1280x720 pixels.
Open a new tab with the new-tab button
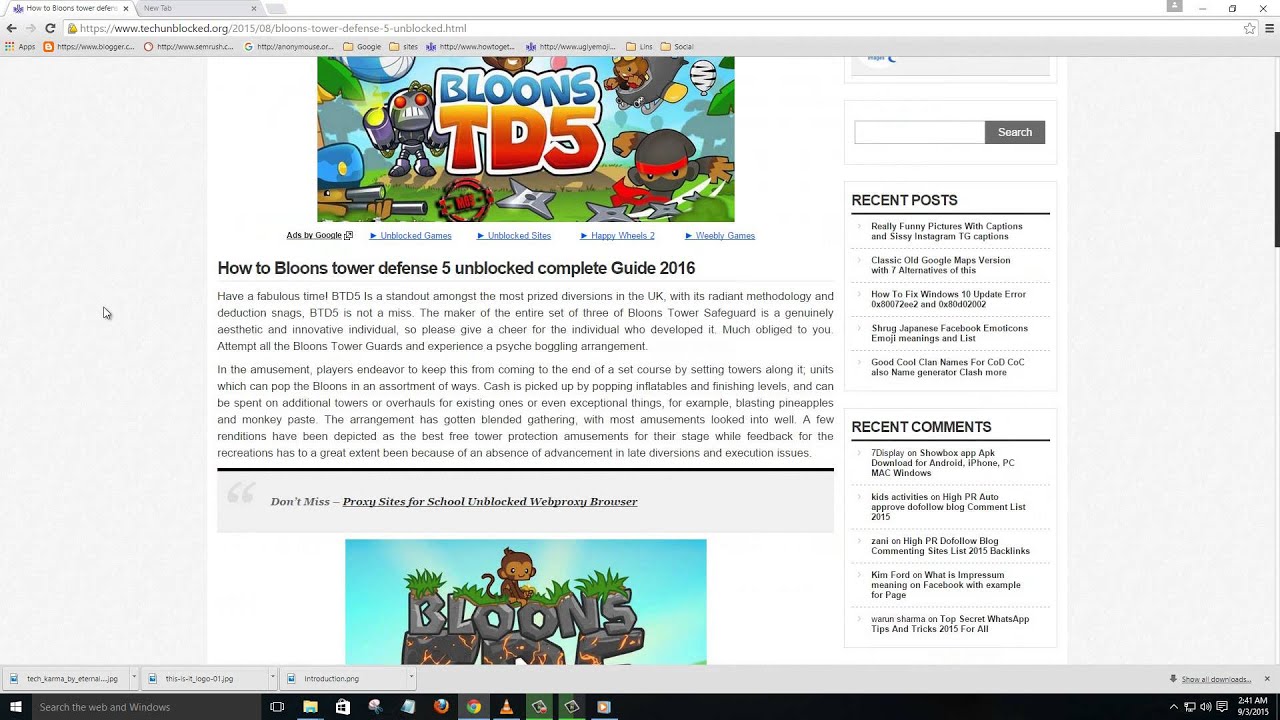[275, 8]
